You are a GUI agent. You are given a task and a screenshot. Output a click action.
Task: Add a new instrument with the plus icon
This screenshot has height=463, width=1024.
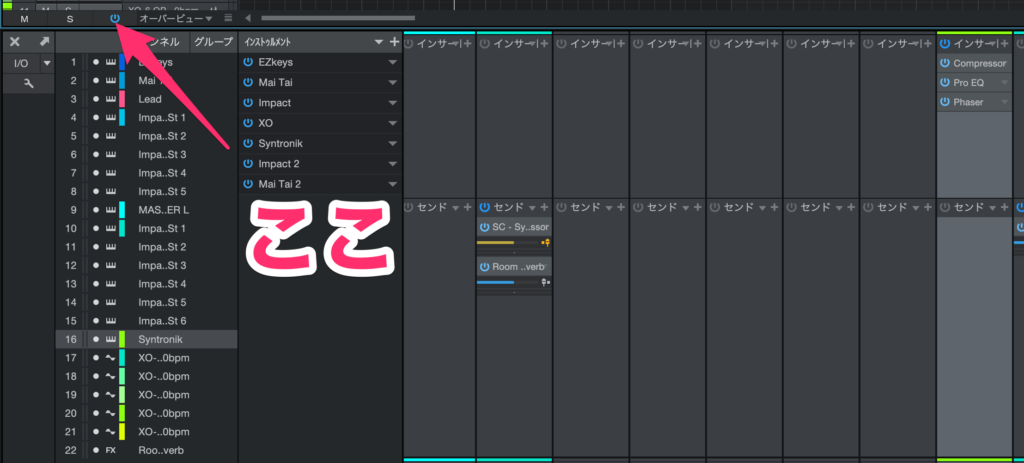(394, 42)
